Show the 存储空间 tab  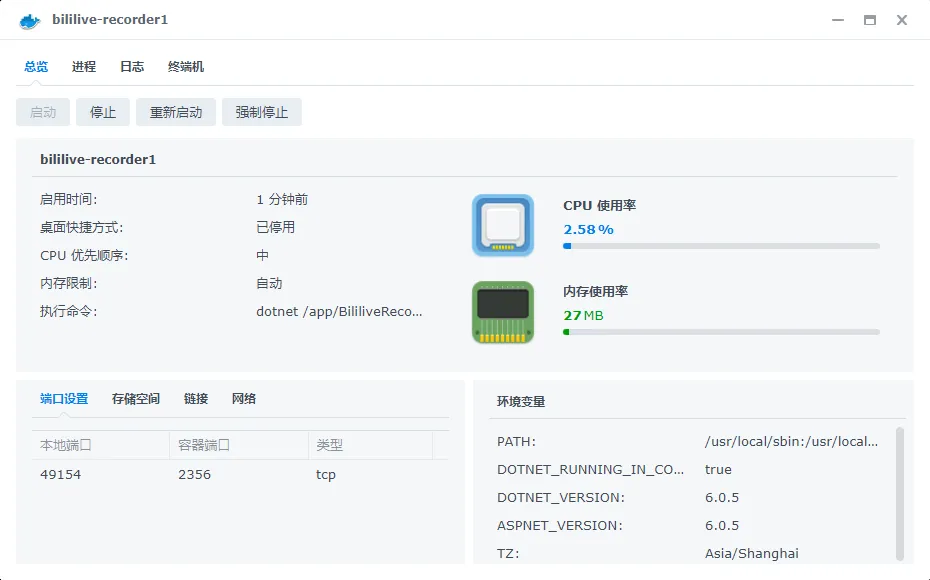click(136, 399)
